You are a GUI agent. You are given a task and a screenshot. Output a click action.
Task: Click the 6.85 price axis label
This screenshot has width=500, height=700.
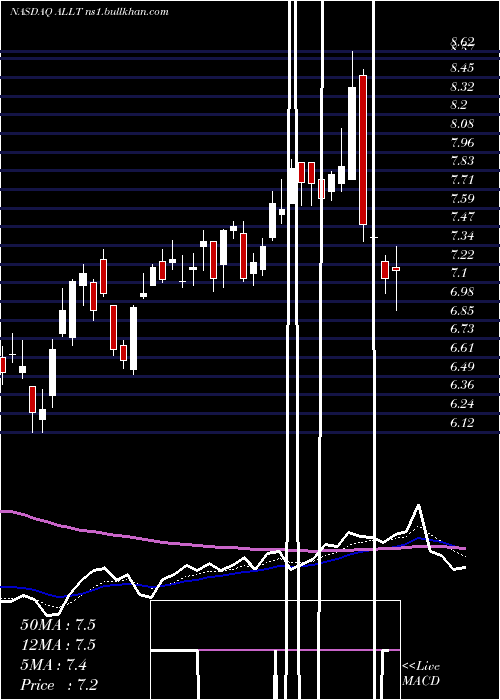pyautogui.click(x=462, y=310)
